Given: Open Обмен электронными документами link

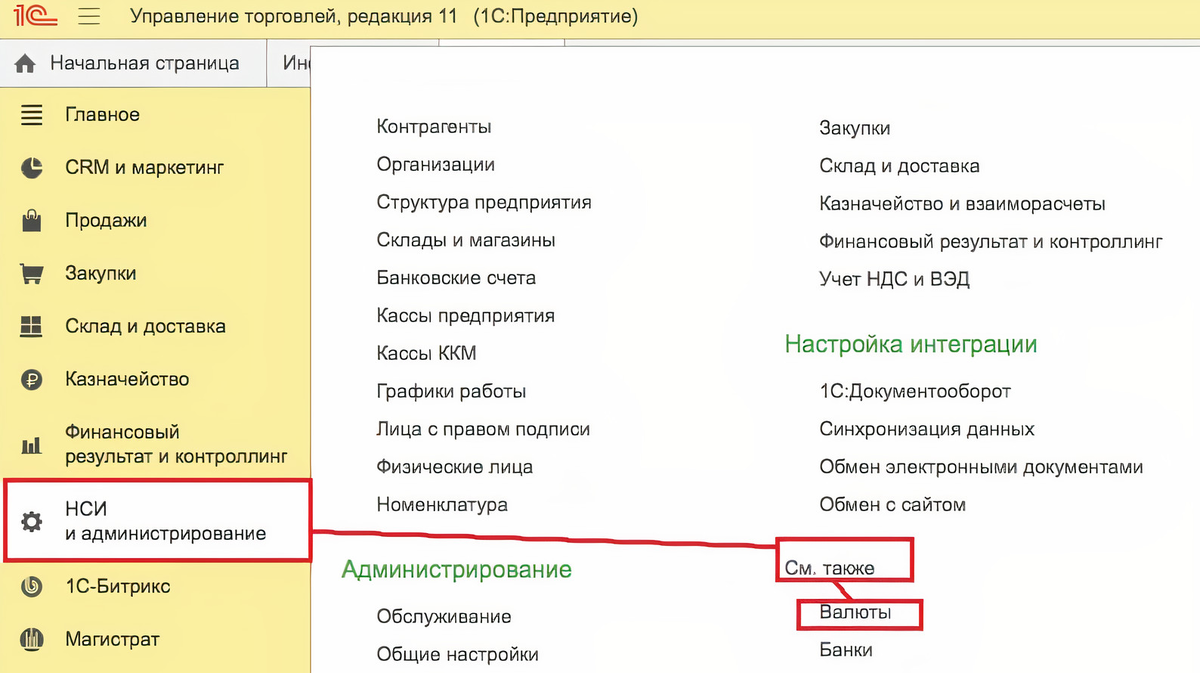Looking at the screenshot, I should pyautogui.click(x=981, y=467).
